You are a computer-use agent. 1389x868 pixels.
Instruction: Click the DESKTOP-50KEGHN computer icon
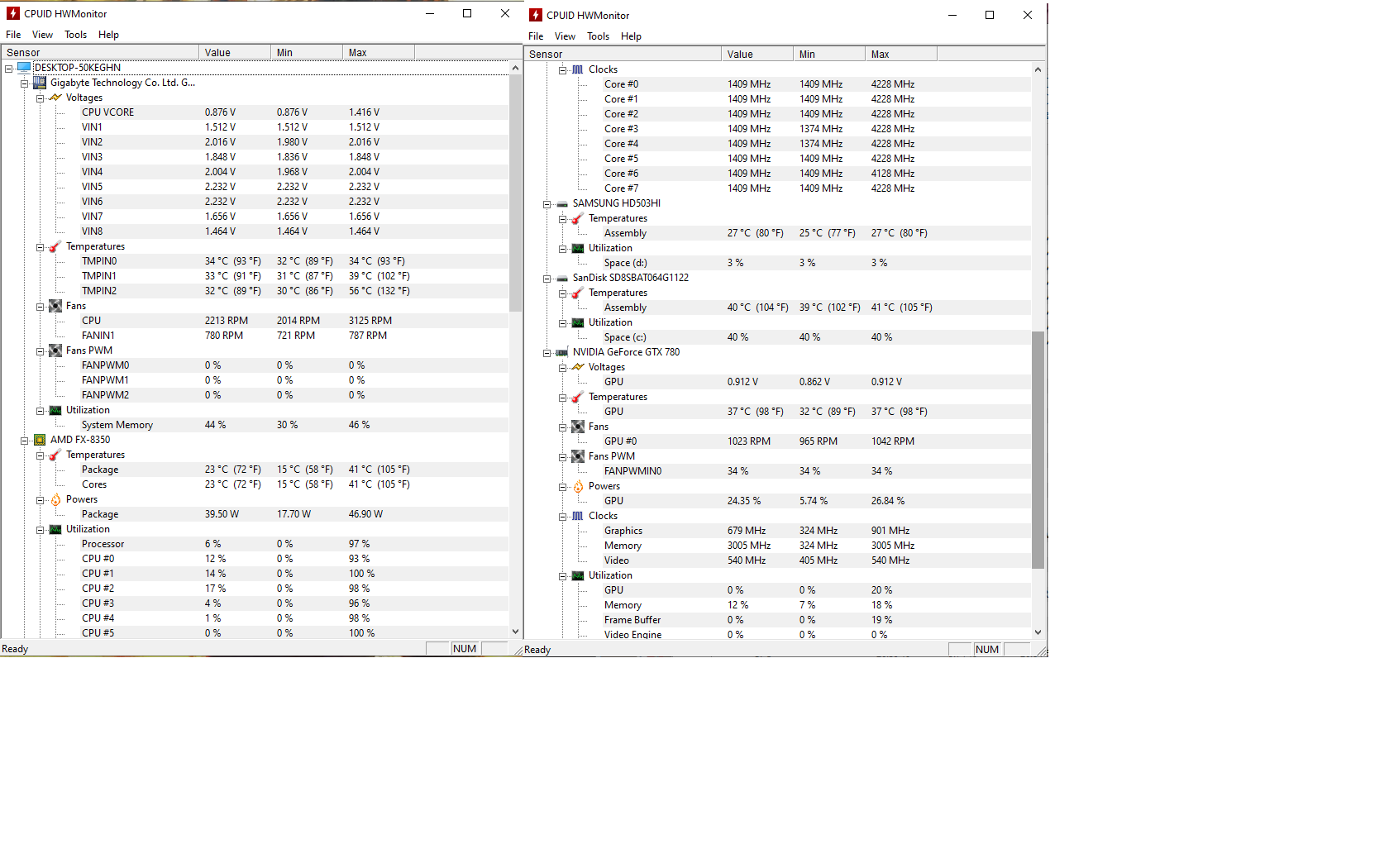(24, 68)
